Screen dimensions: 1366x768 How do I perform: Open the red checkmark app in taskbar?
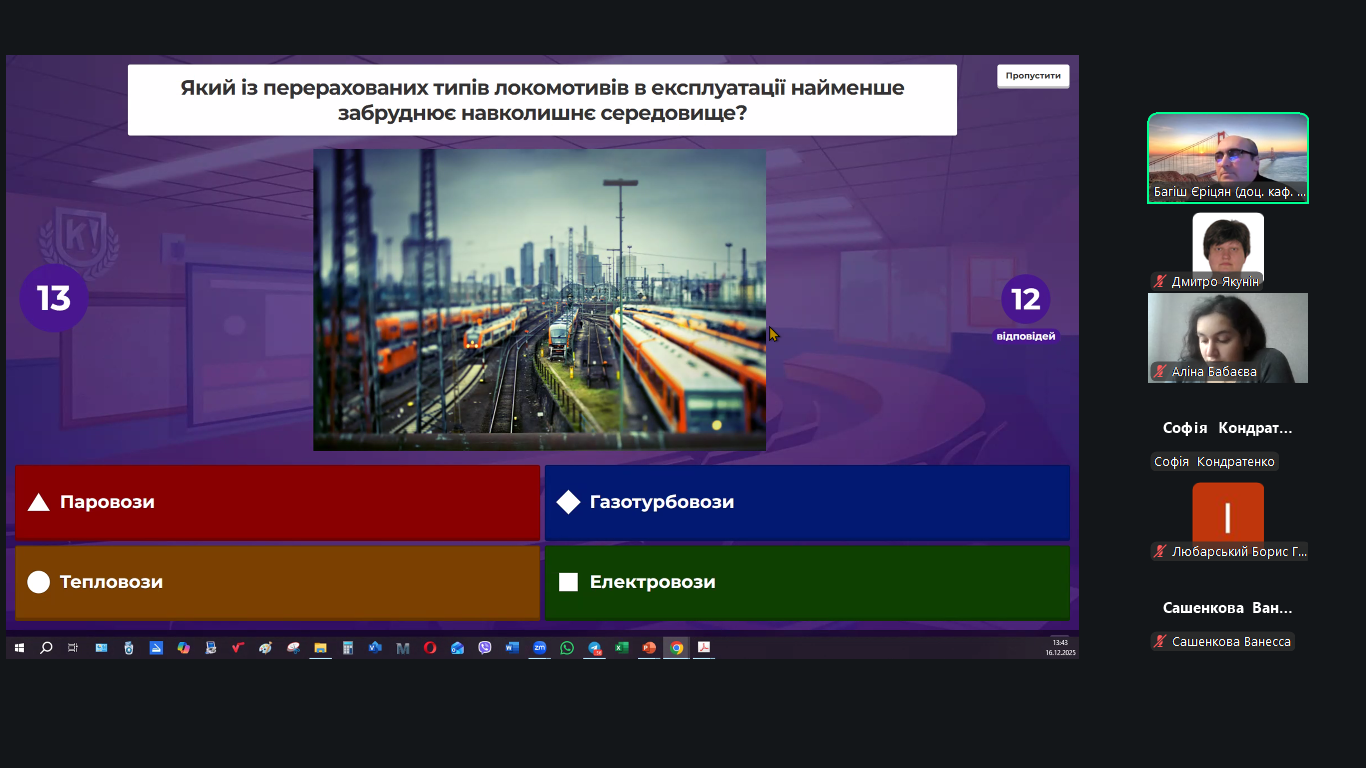pos(238,648)
